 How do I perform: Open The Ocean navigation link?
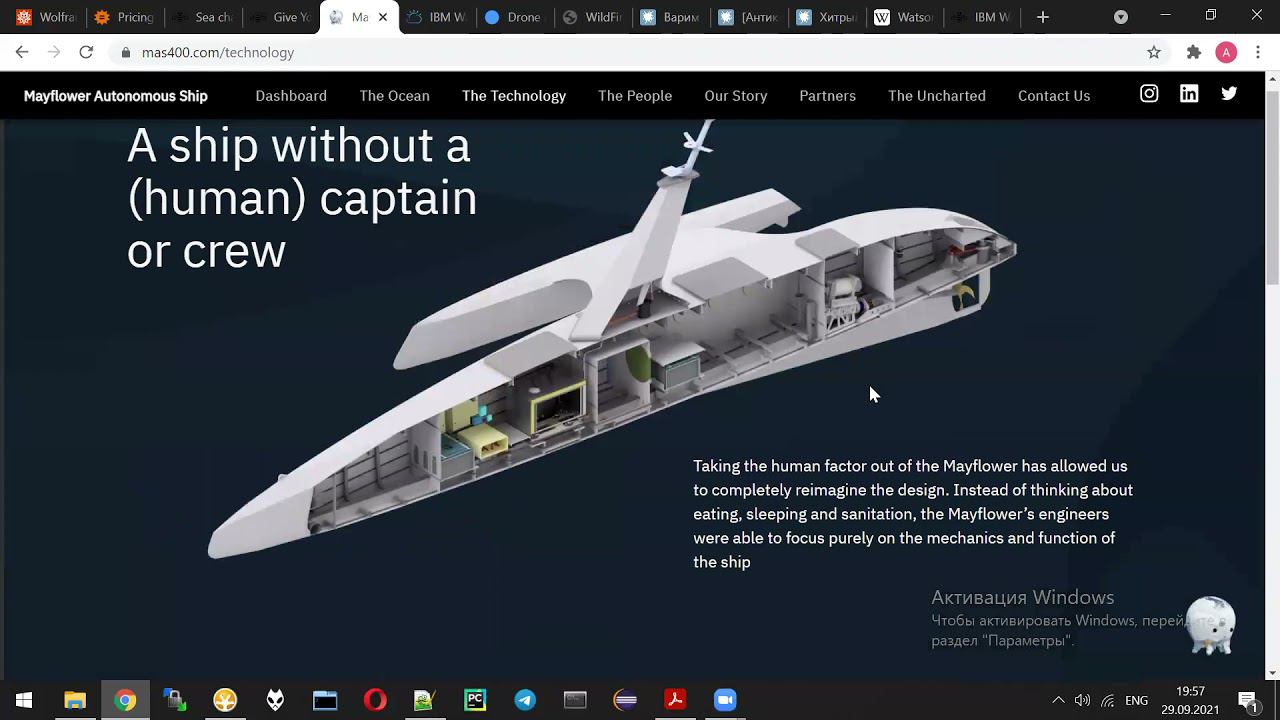coord(394,96)
